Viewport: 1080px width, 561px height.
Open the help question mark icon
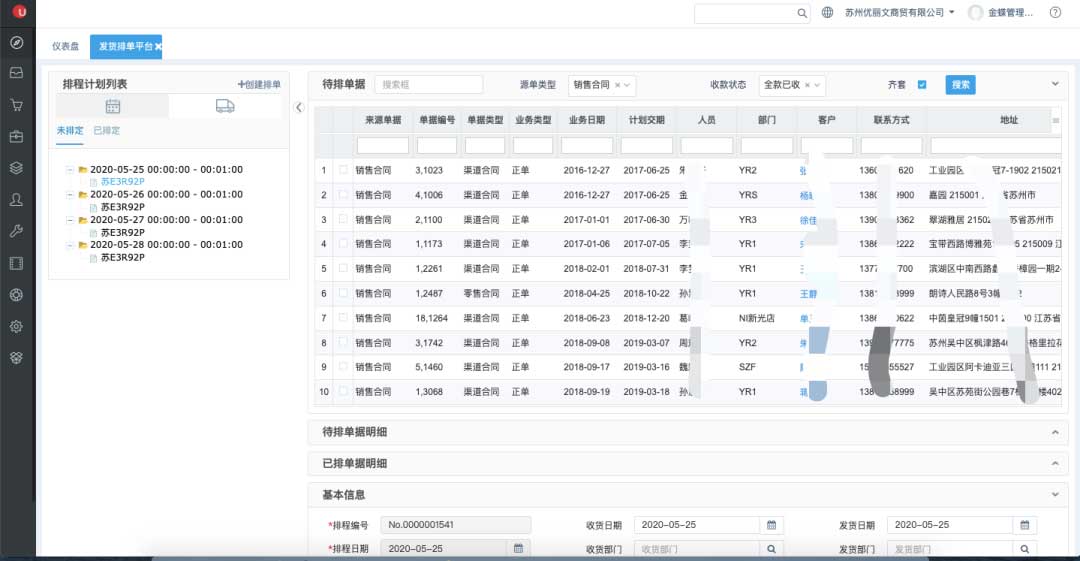point(1055,12)
